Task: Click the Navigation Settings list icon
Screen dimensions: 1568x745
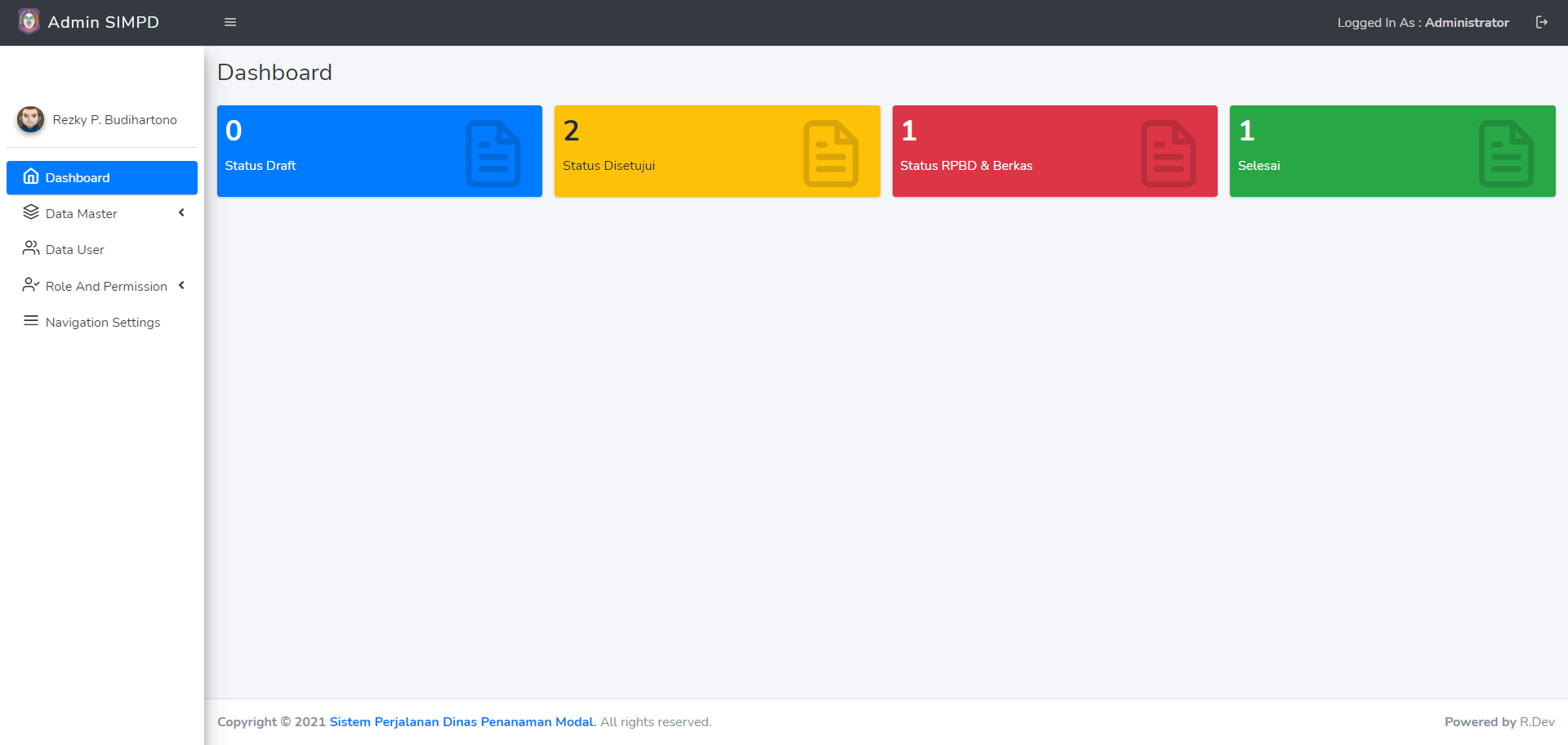Action: coord(31,320)
